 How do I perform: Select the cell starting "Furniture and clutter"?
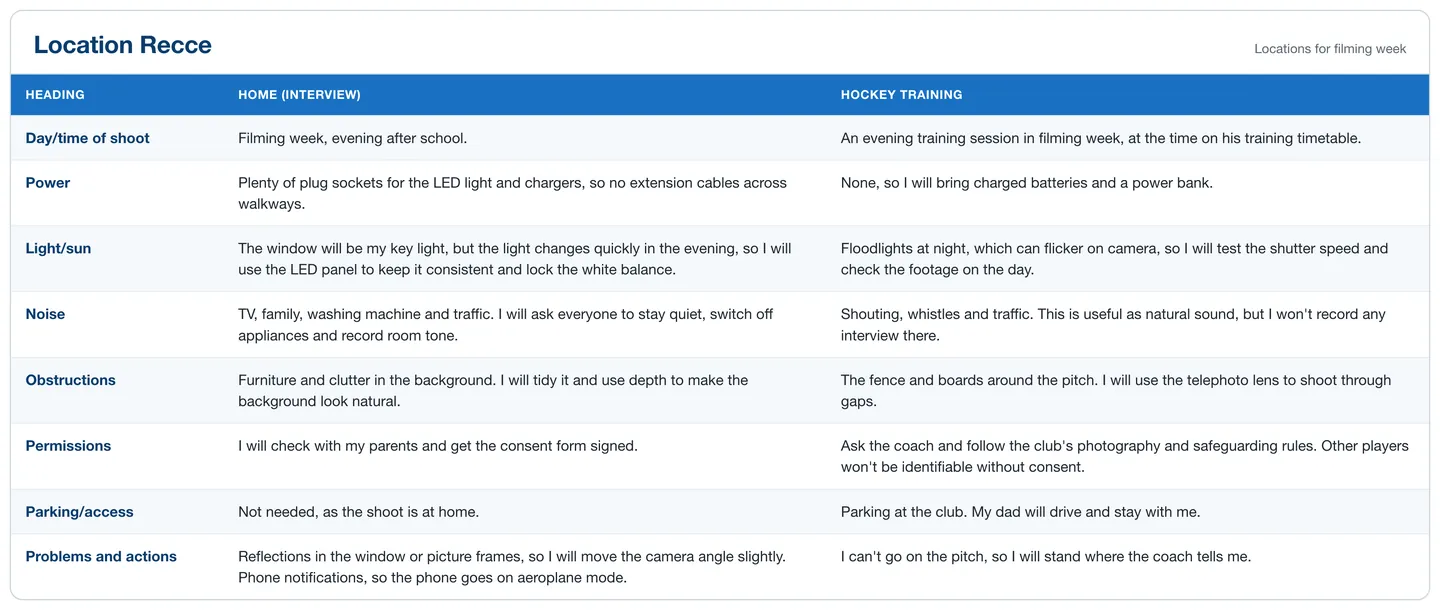526,391
